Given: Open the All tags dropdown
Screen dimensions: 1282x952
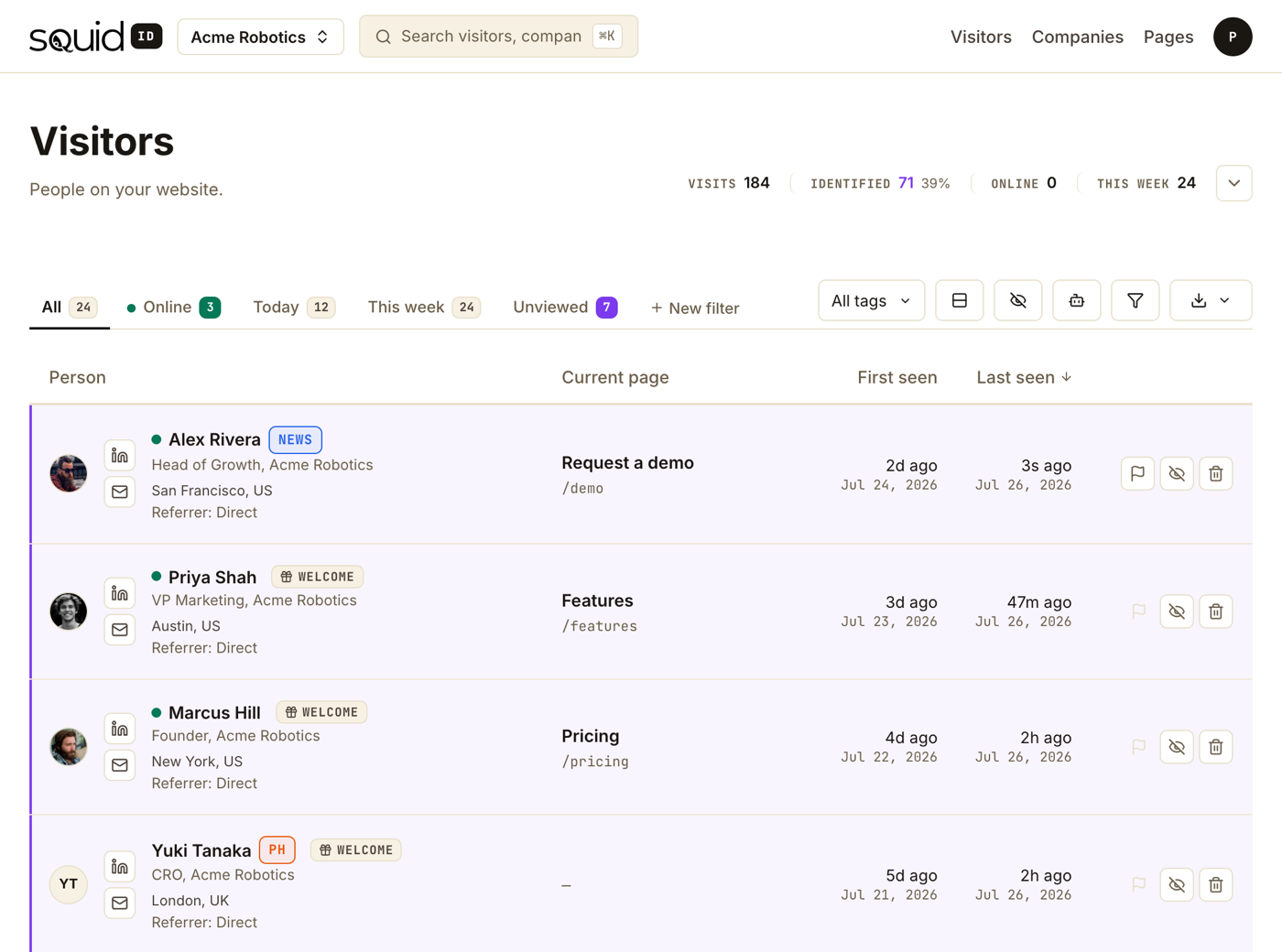Looking at the screenshot, I should tap(871, 300).
